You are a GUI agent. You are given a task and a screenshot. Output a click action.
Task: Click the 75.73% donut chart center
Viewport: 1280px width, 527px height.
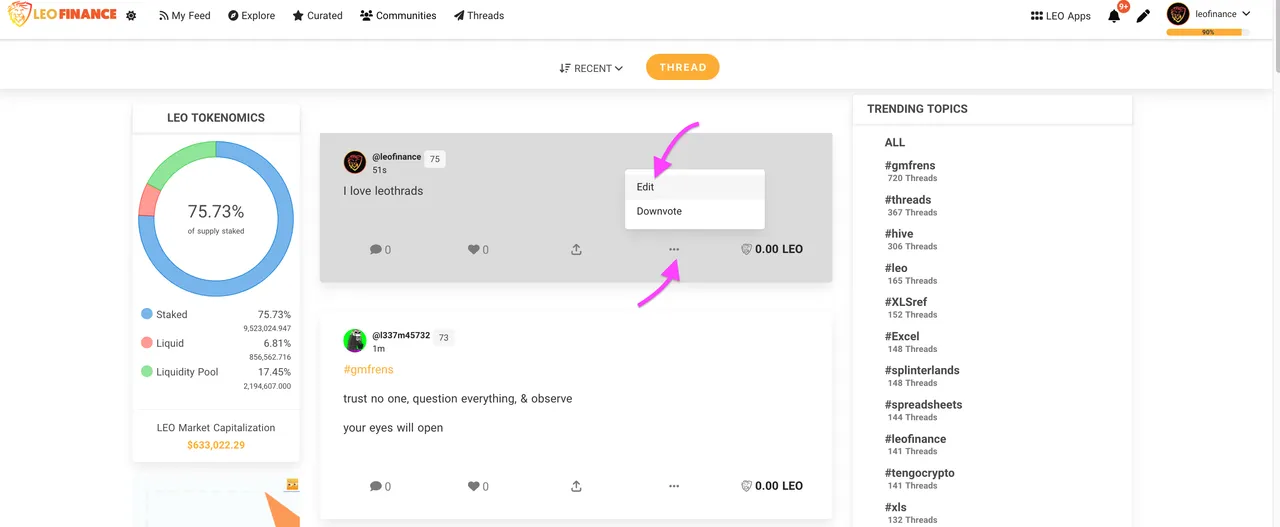pyautogui.click(x=216, y=212)
